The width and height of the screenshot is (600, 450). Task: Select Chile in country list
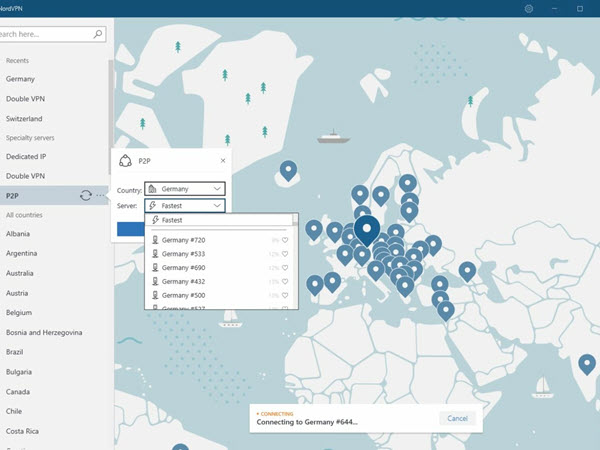pos(14,411)
